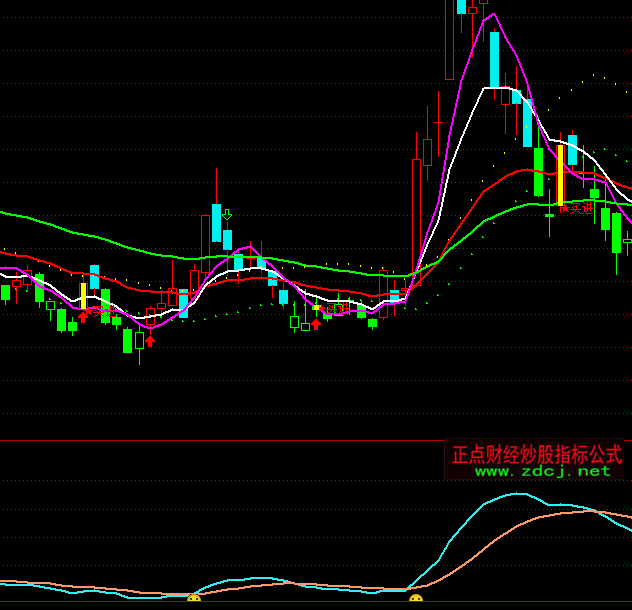Click the left smiley face marker at bottom

point(194,600)
